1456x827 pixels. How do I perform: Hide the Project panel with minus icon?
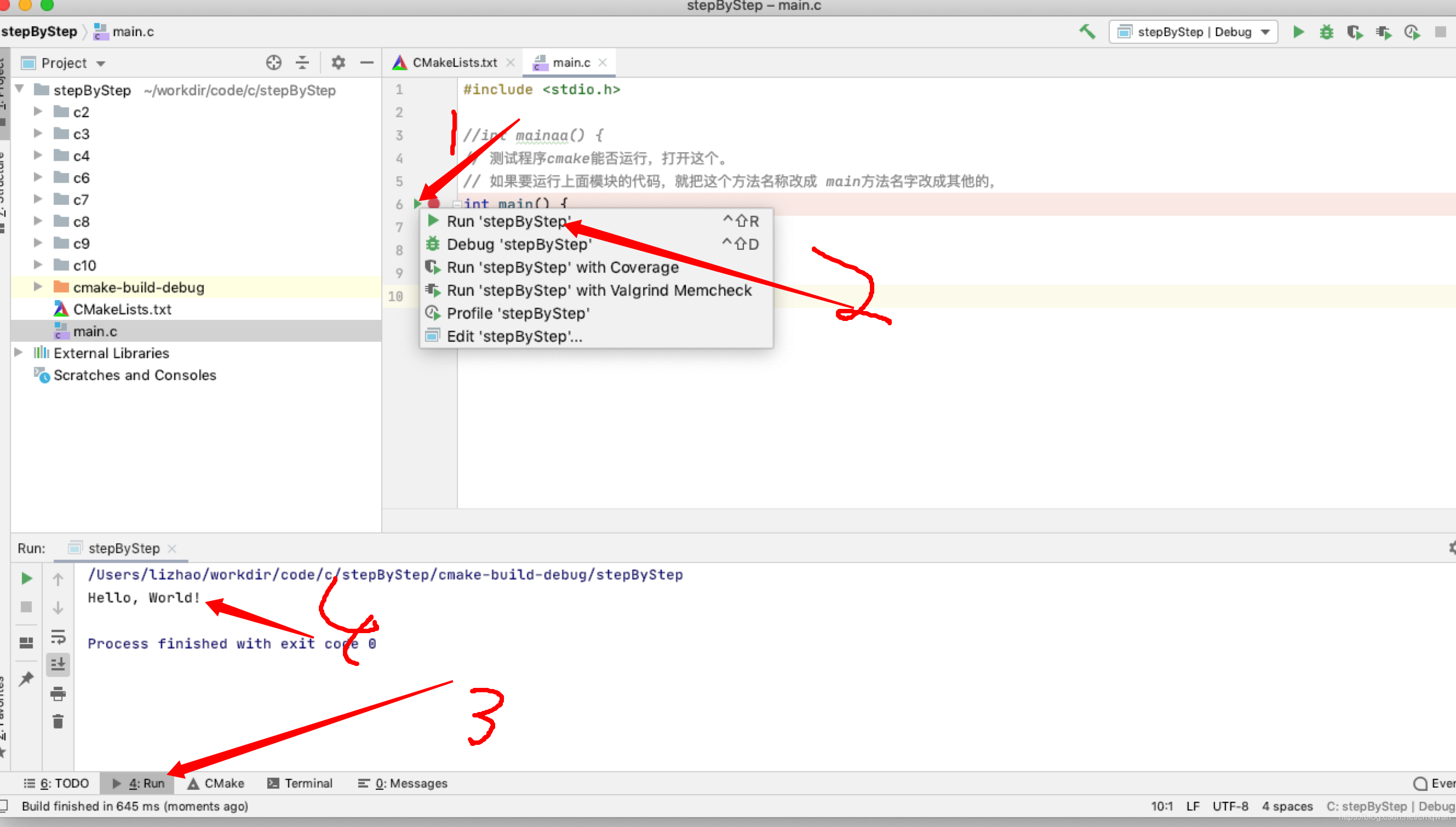point(367,62)
